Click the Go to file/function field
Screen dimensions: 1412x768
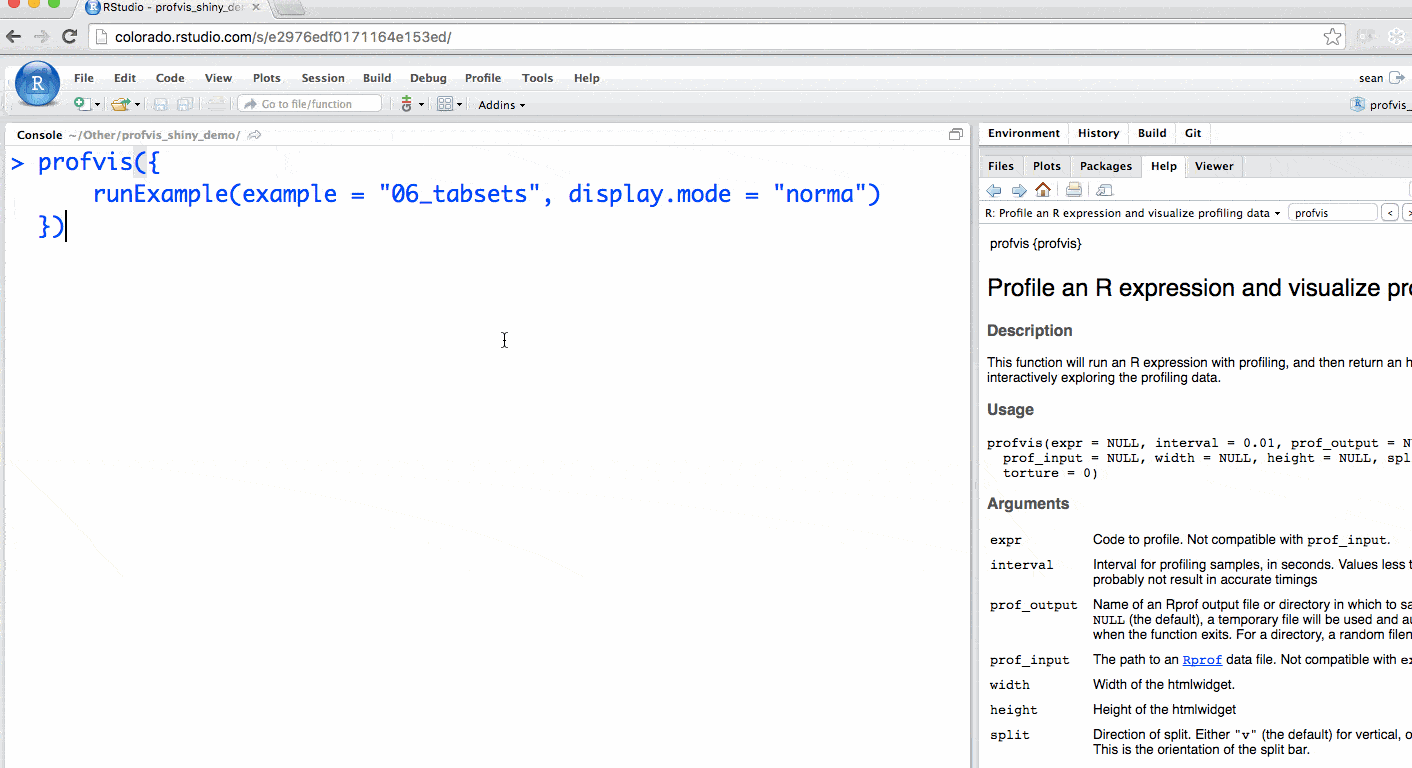click(x=310, y=104)
